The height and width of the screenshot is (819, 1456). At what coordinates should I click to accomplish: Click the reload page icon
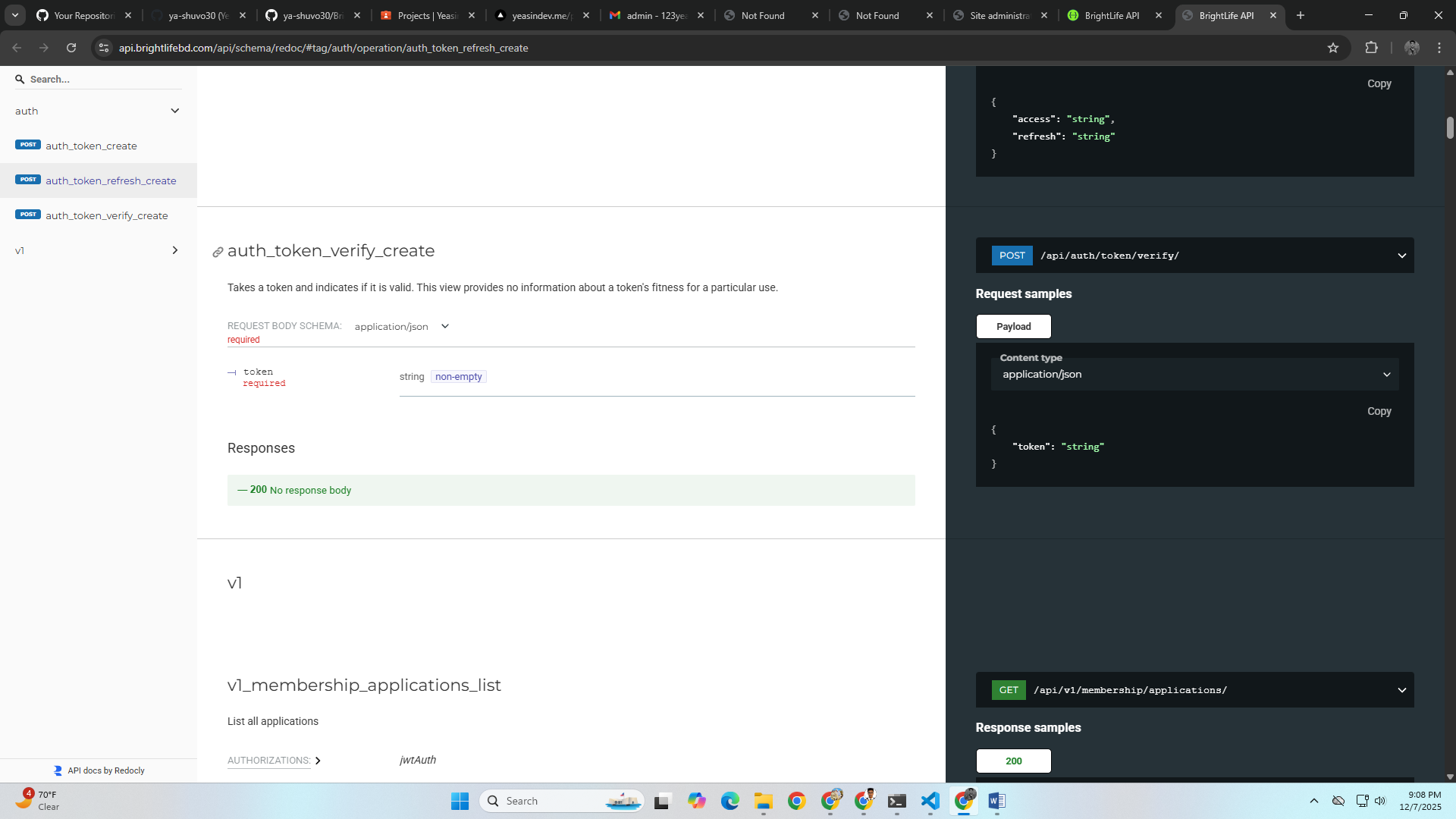pyautogui.click(x=71, y=47)
